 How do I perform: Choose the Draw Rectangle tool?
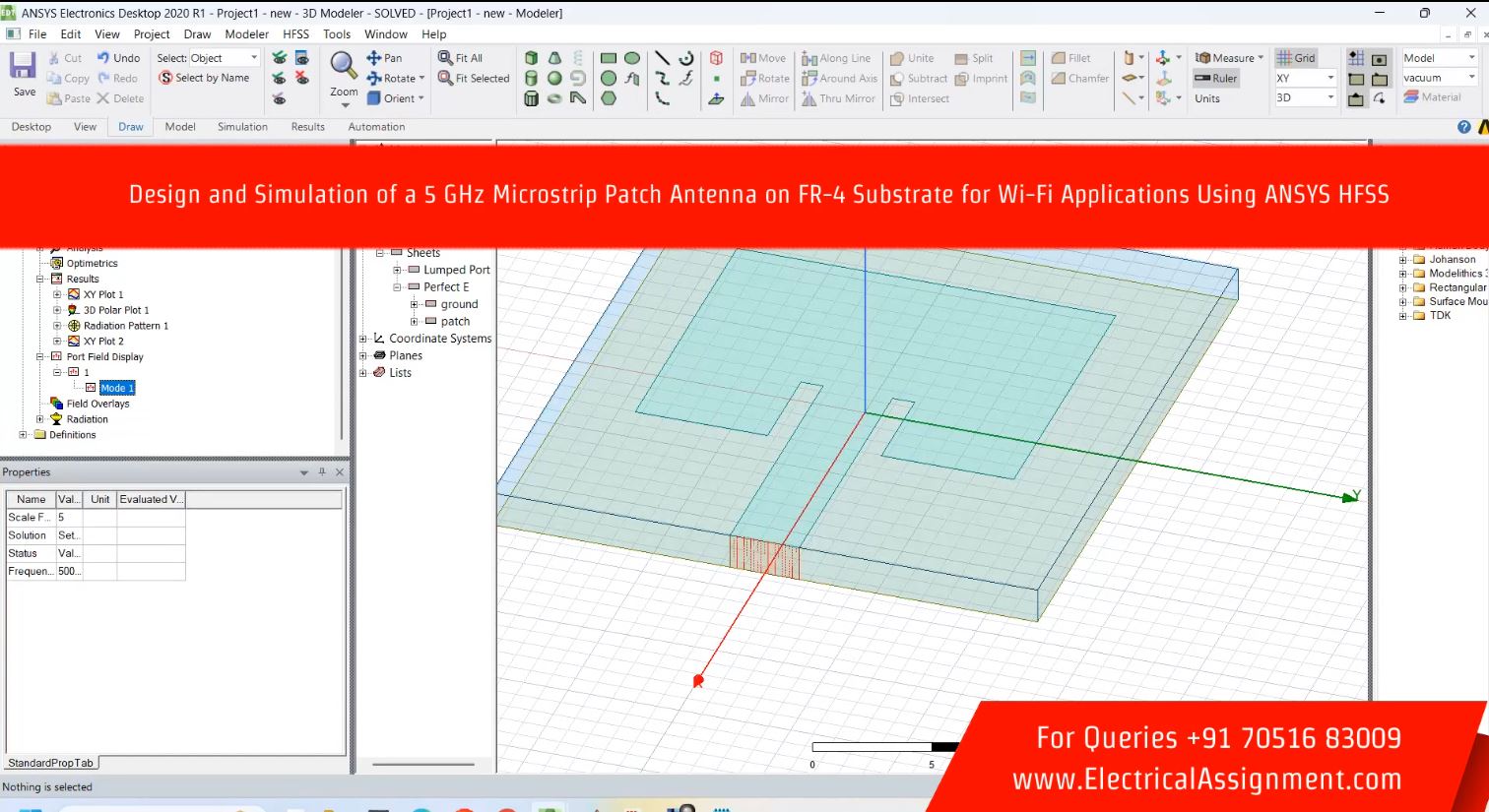click(x=609, y=58)
